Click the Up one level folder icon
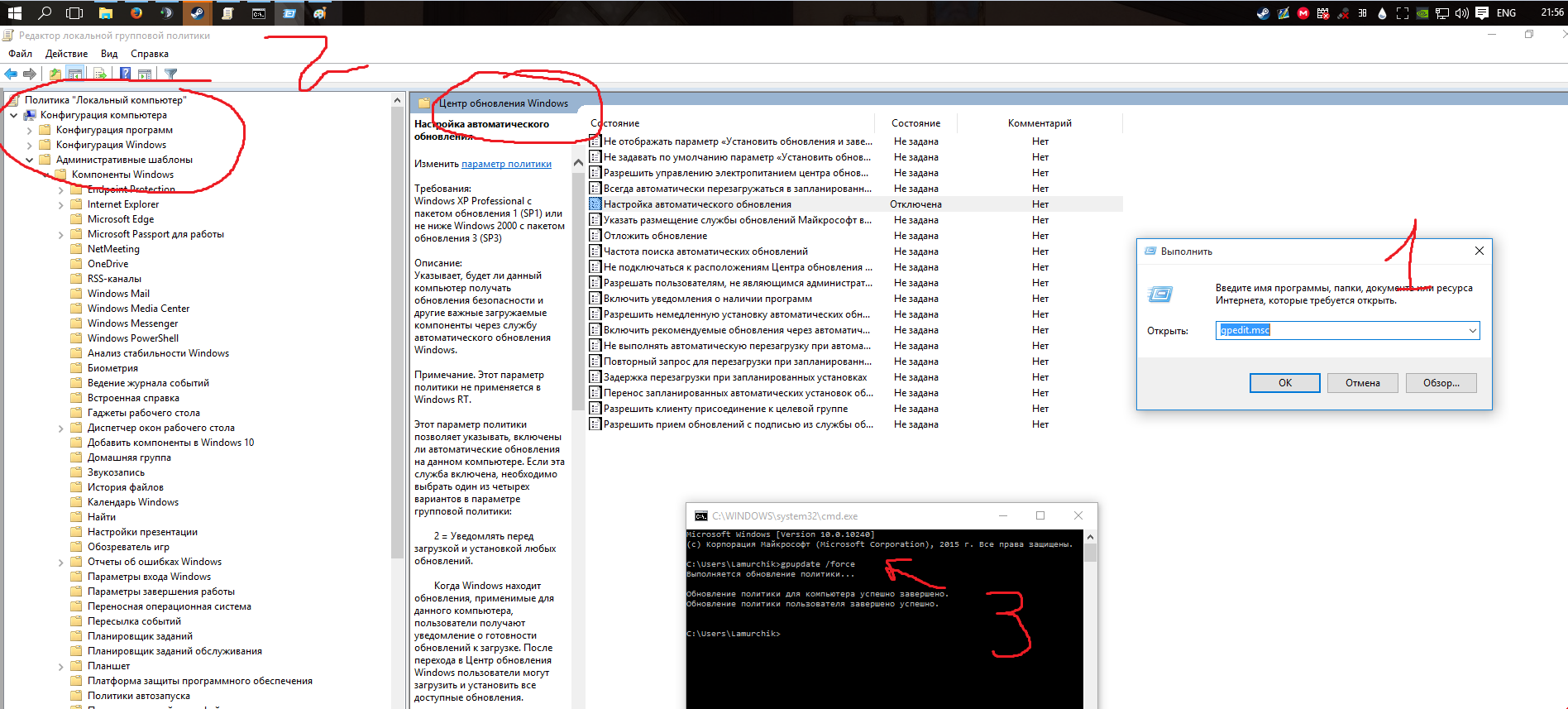The height and width of the screenshot is (709, 1568). click(55, 74)
